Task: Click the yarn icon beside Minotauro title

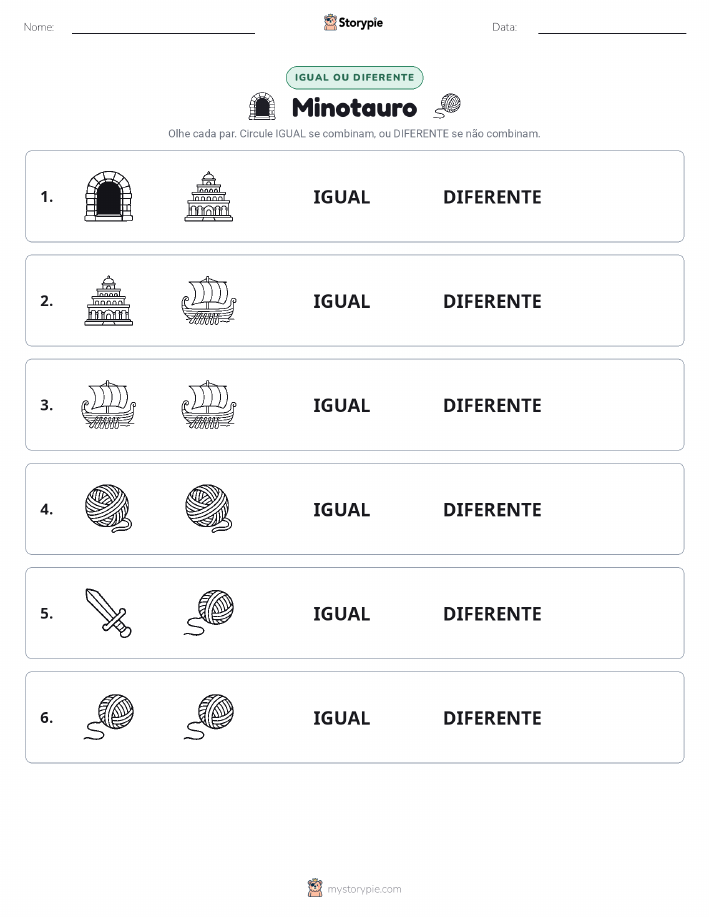Action: click(x=448, y=106)
